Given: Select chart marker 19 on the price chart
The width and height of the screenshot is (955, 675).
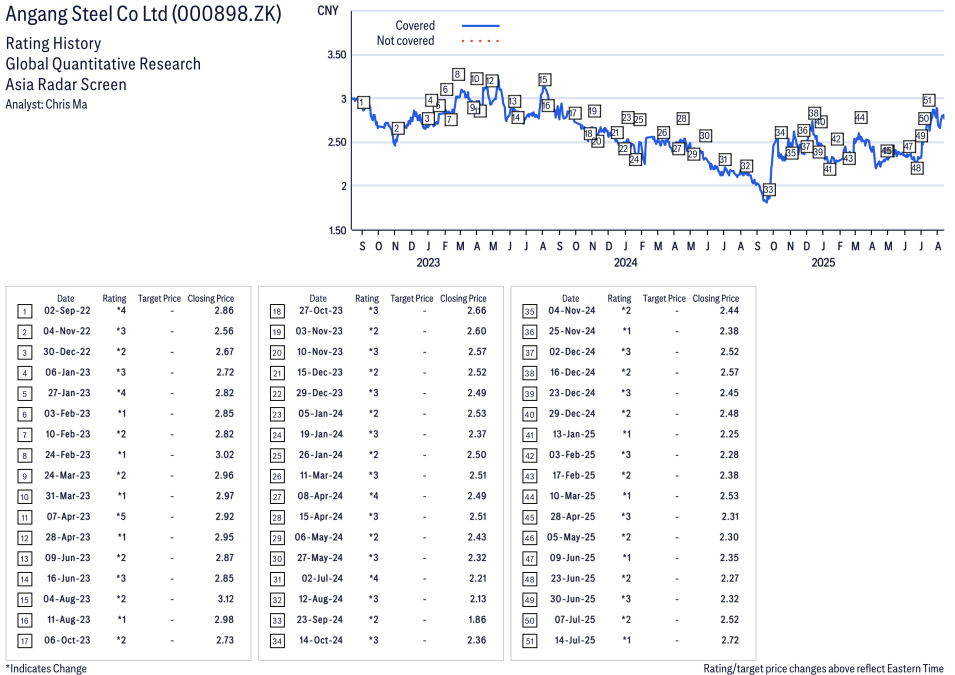Looking at the screenshot, I should point(593,111).
